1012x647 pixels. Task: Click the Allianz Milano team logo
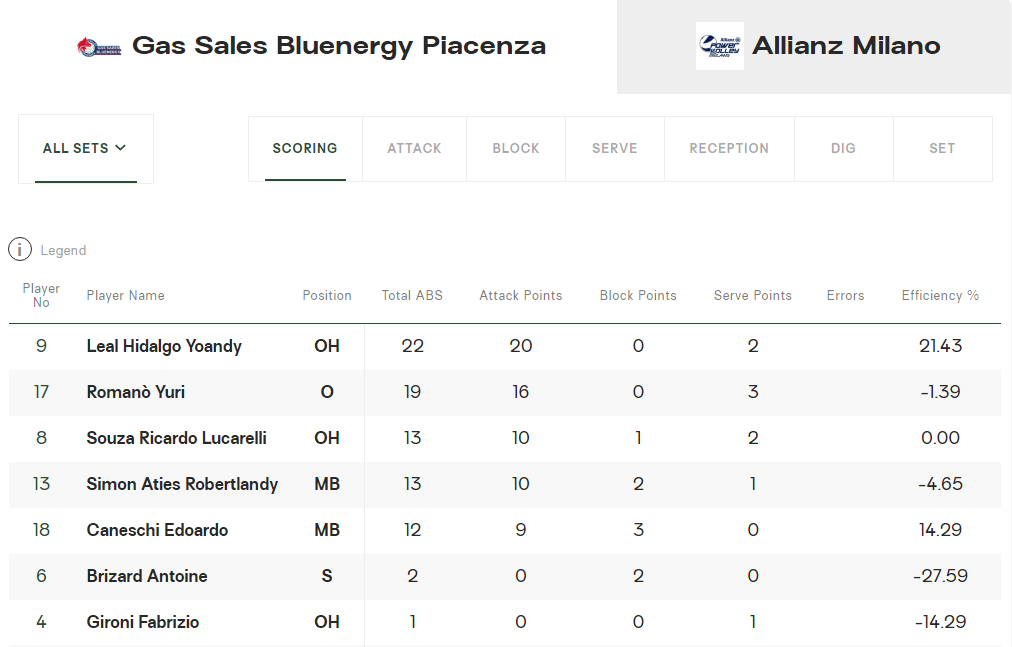tap(719, 46)
